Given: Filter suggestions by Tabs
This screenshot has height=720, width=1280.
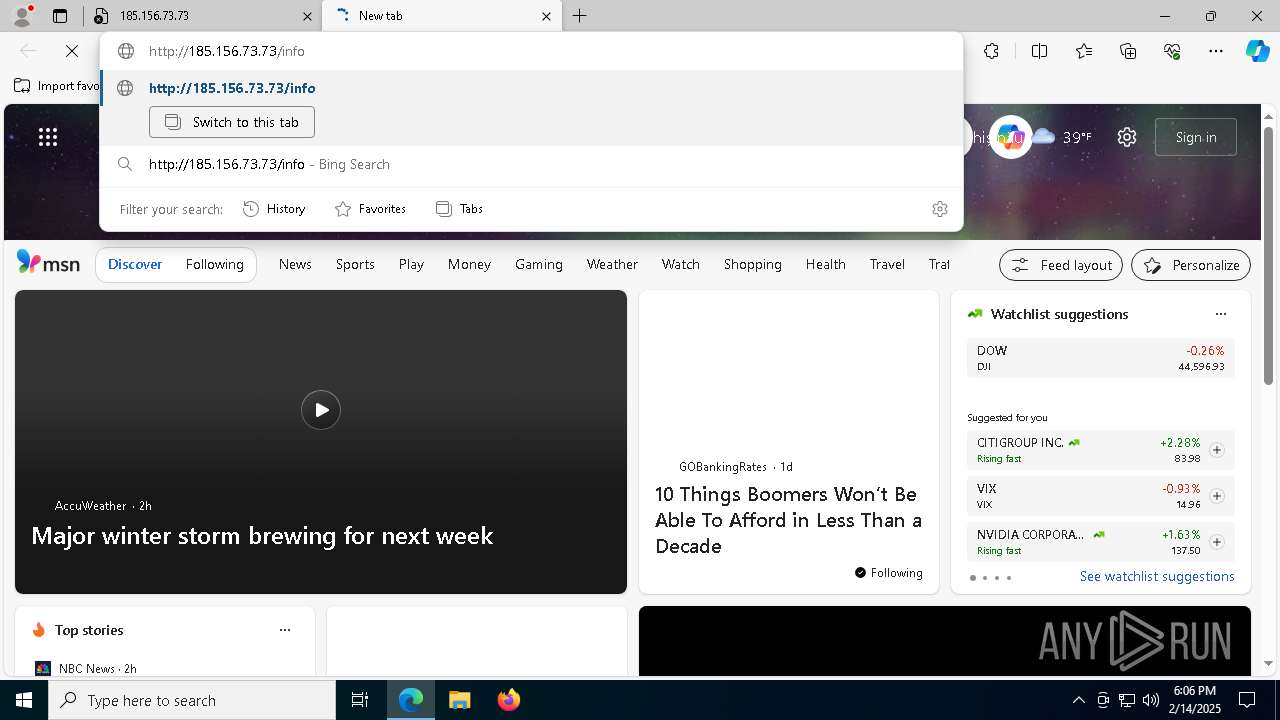Looking at the screenshot, I should [x=459, y=209].
